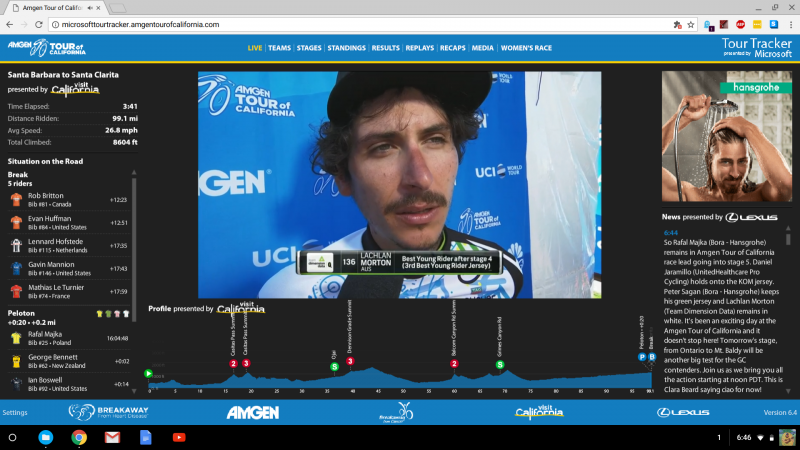Open Settings in the bottom bar
800x450 pixels.
15,412
